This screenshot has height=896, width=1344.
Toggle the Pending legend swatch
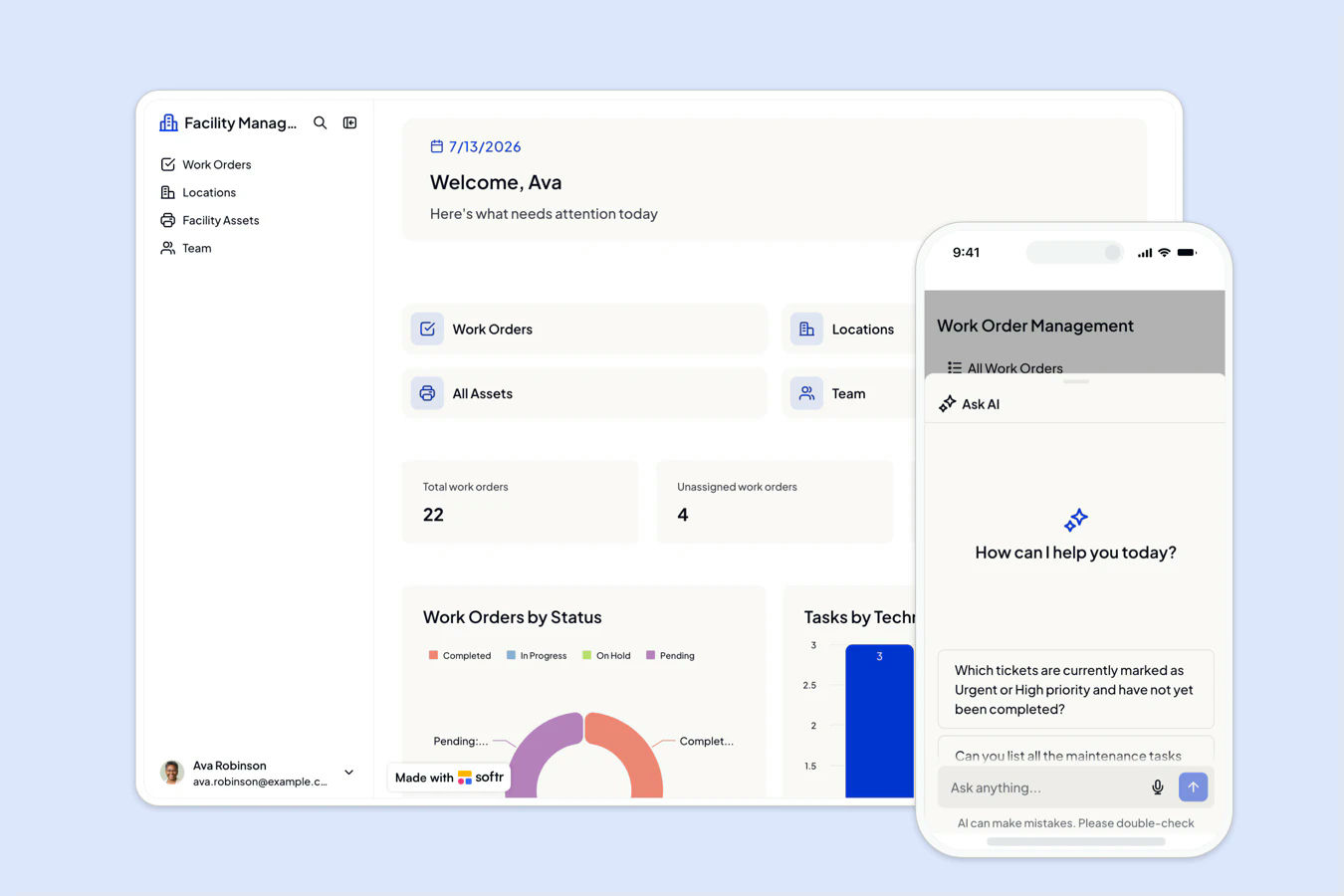650,655
